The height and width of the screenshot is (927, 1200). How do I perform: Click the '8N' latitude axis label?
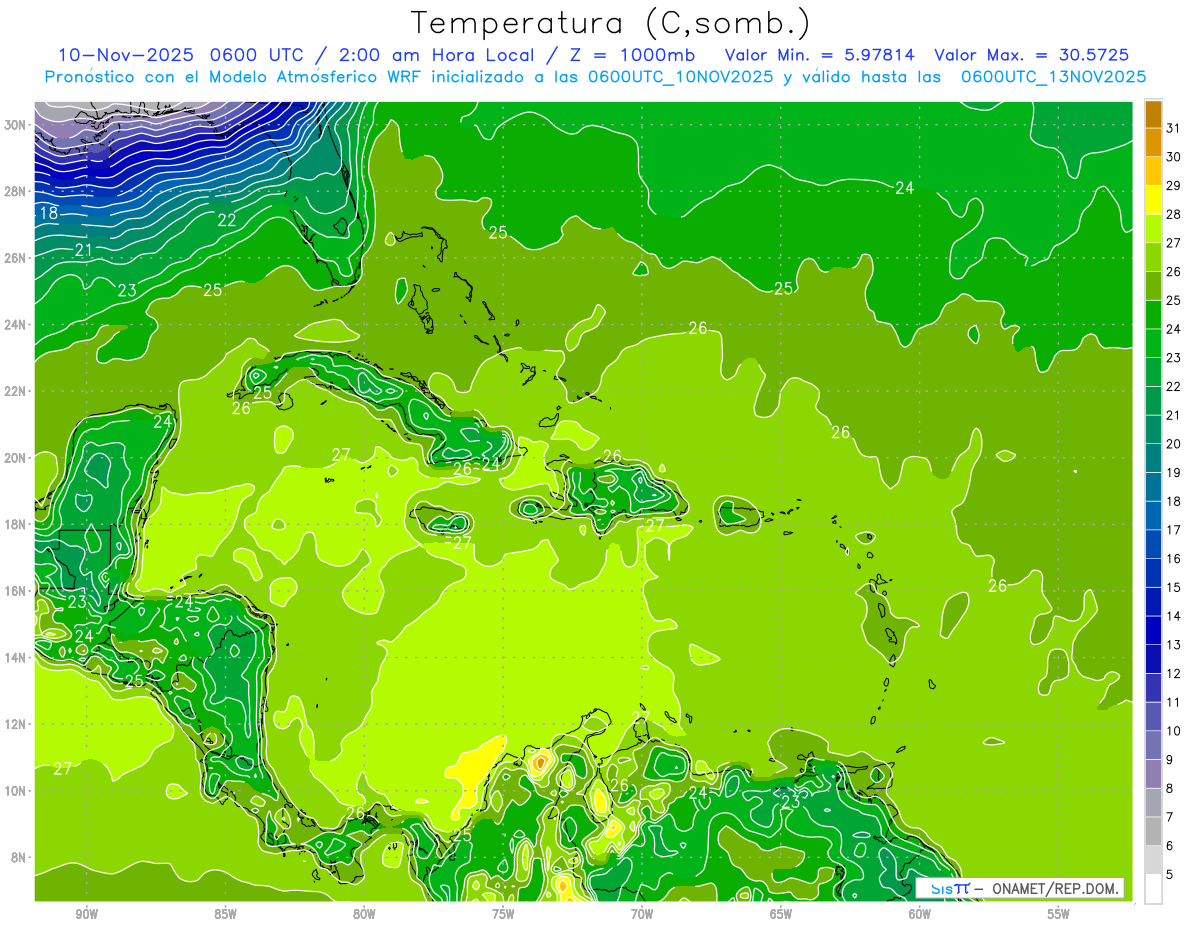point(19,858)
